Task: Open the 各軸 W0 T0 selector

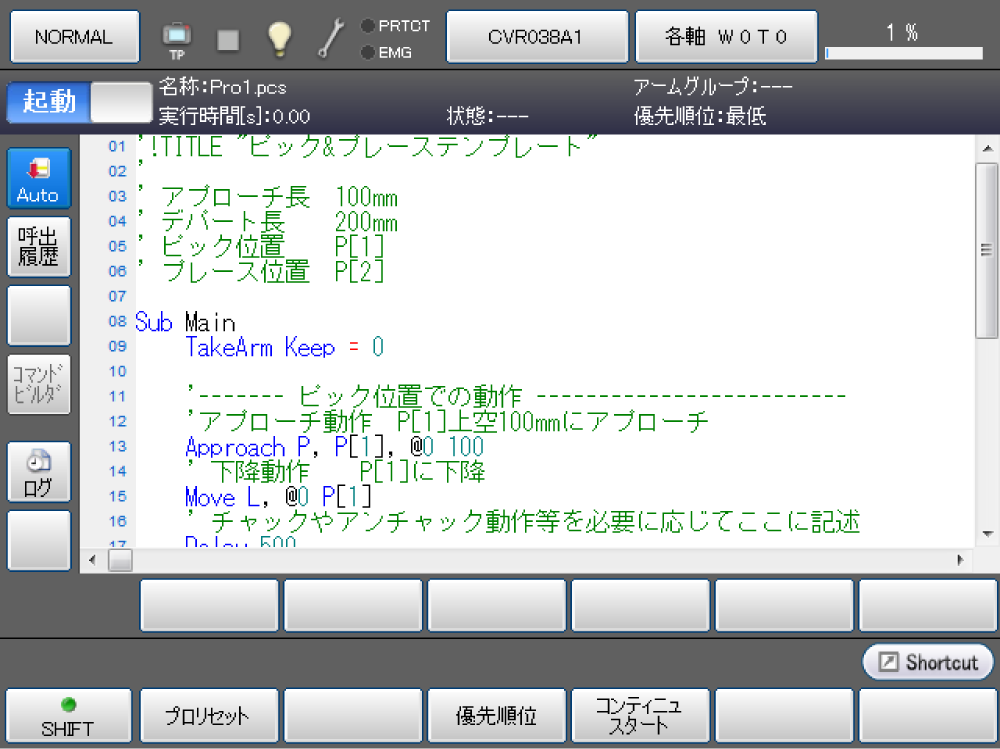Action: click(x=727, y=37)
